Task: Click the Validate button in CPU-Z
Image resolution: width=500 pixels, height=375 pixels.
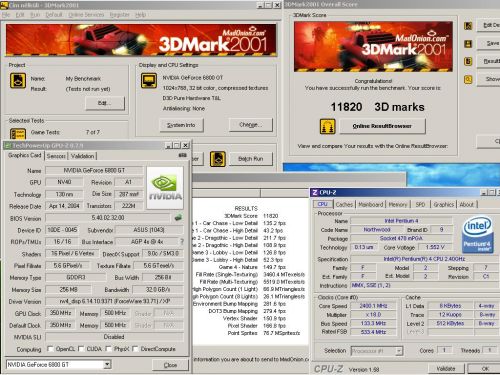Action: point(446,368)
